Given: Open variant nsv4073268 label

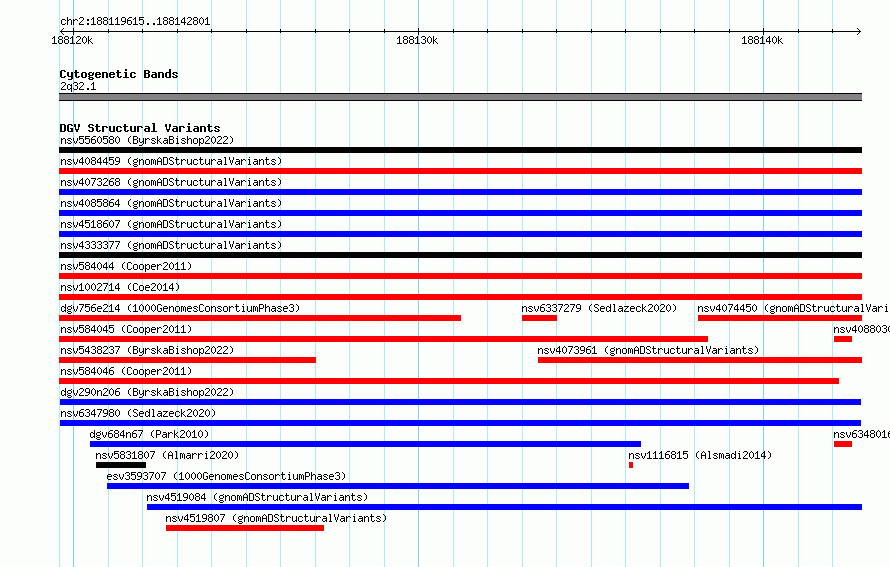Looking at the screenshot, I should (171, 182).
